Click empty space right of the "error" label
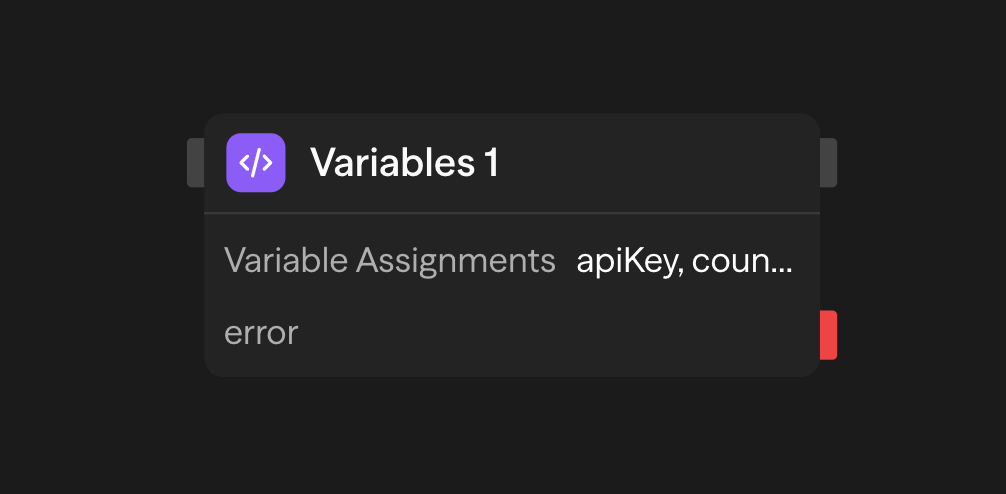 tap(550, 332)
